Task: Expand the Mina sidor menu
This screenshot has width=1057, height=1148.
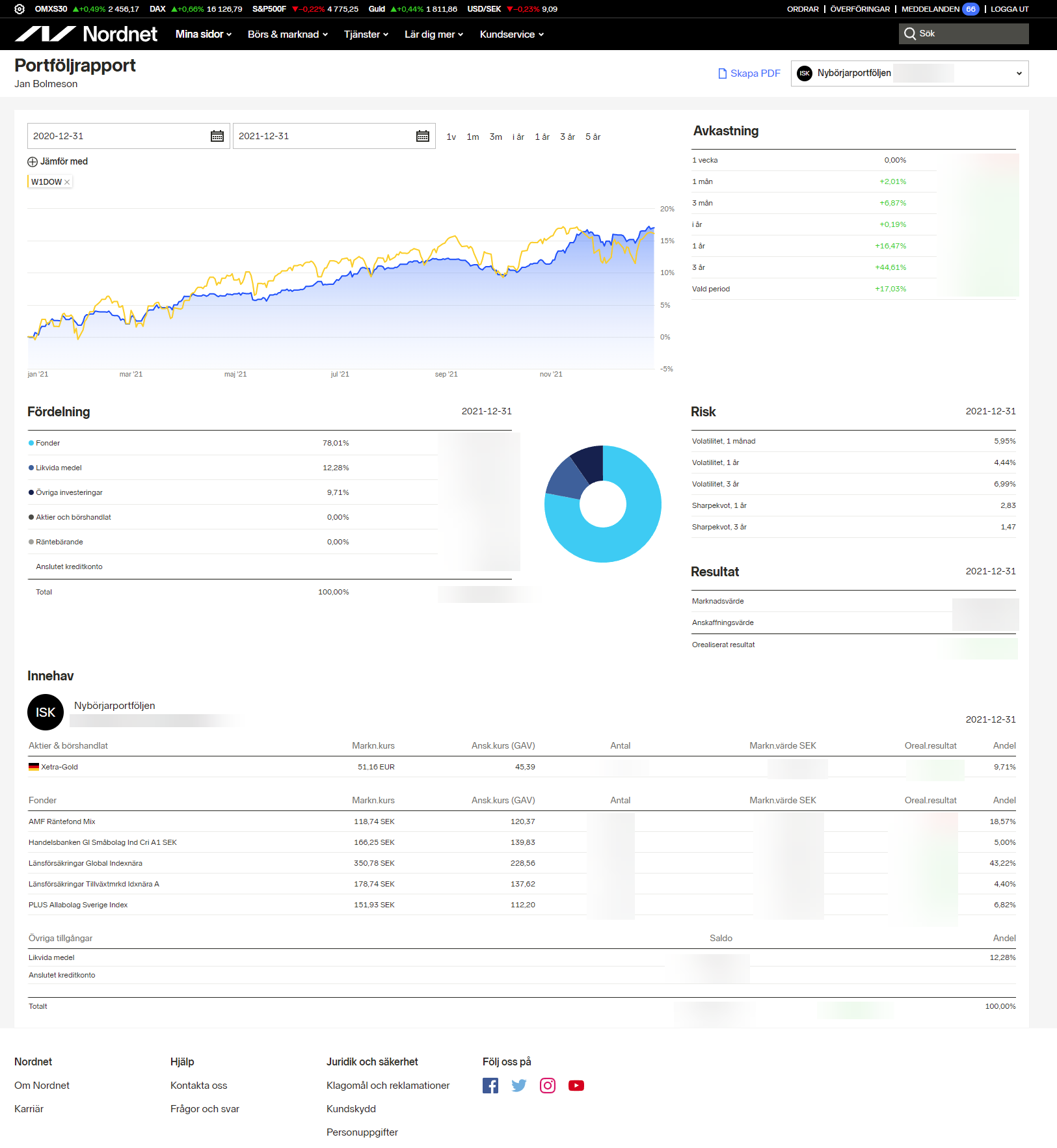Action: click(204, 34)
